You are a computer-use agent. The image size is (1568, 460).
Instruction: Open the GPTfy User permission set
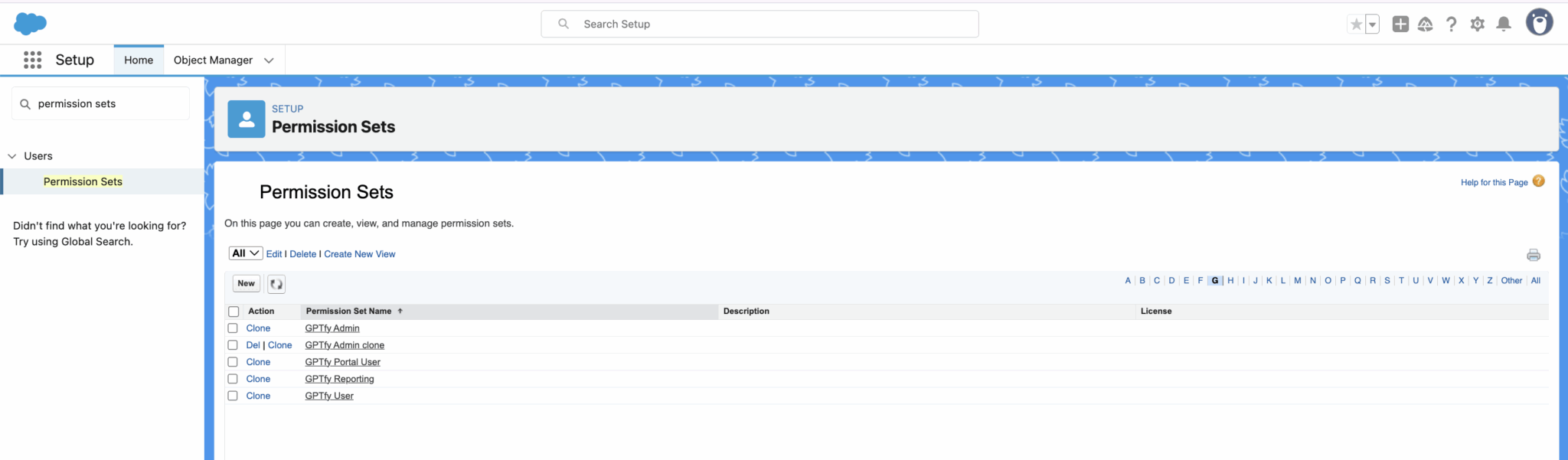coord(329,396)
